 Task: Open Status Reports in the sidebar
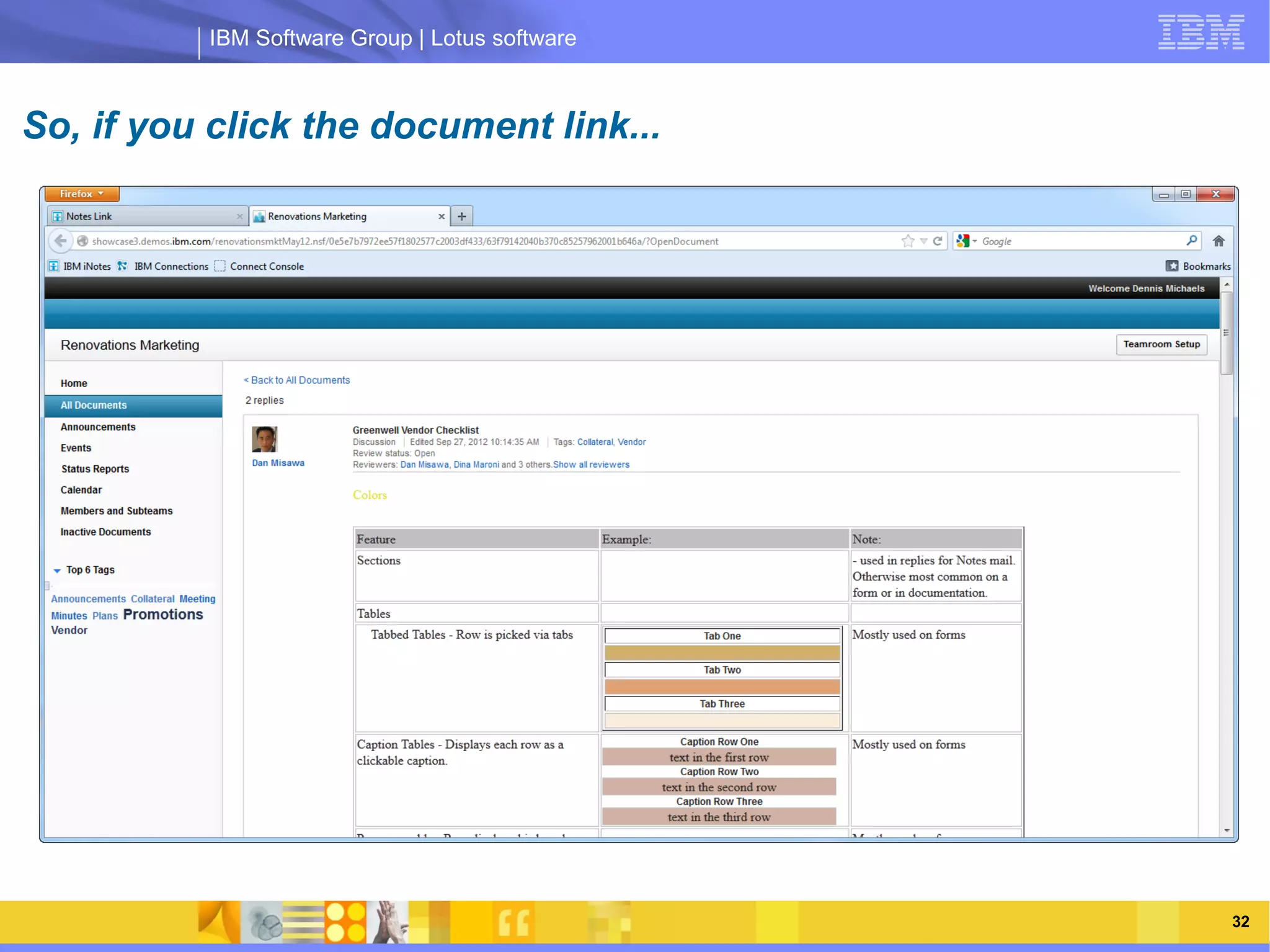pos(95,469)
